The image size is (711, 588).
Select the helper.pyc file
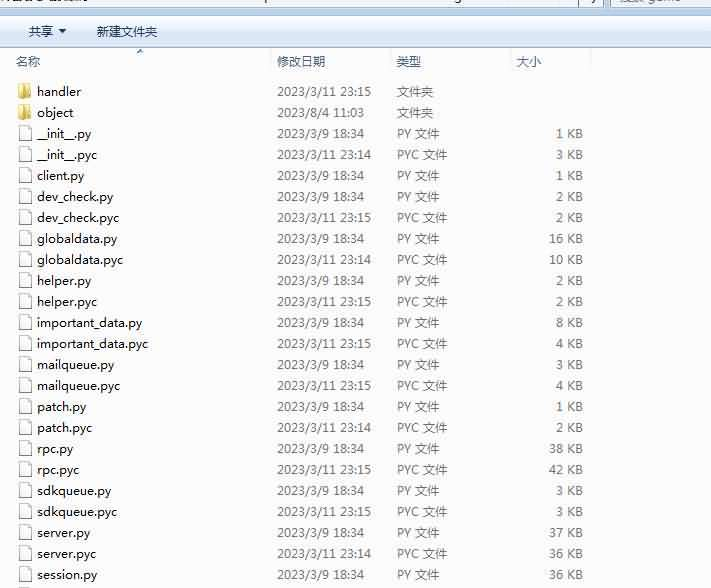click(67, 302)
